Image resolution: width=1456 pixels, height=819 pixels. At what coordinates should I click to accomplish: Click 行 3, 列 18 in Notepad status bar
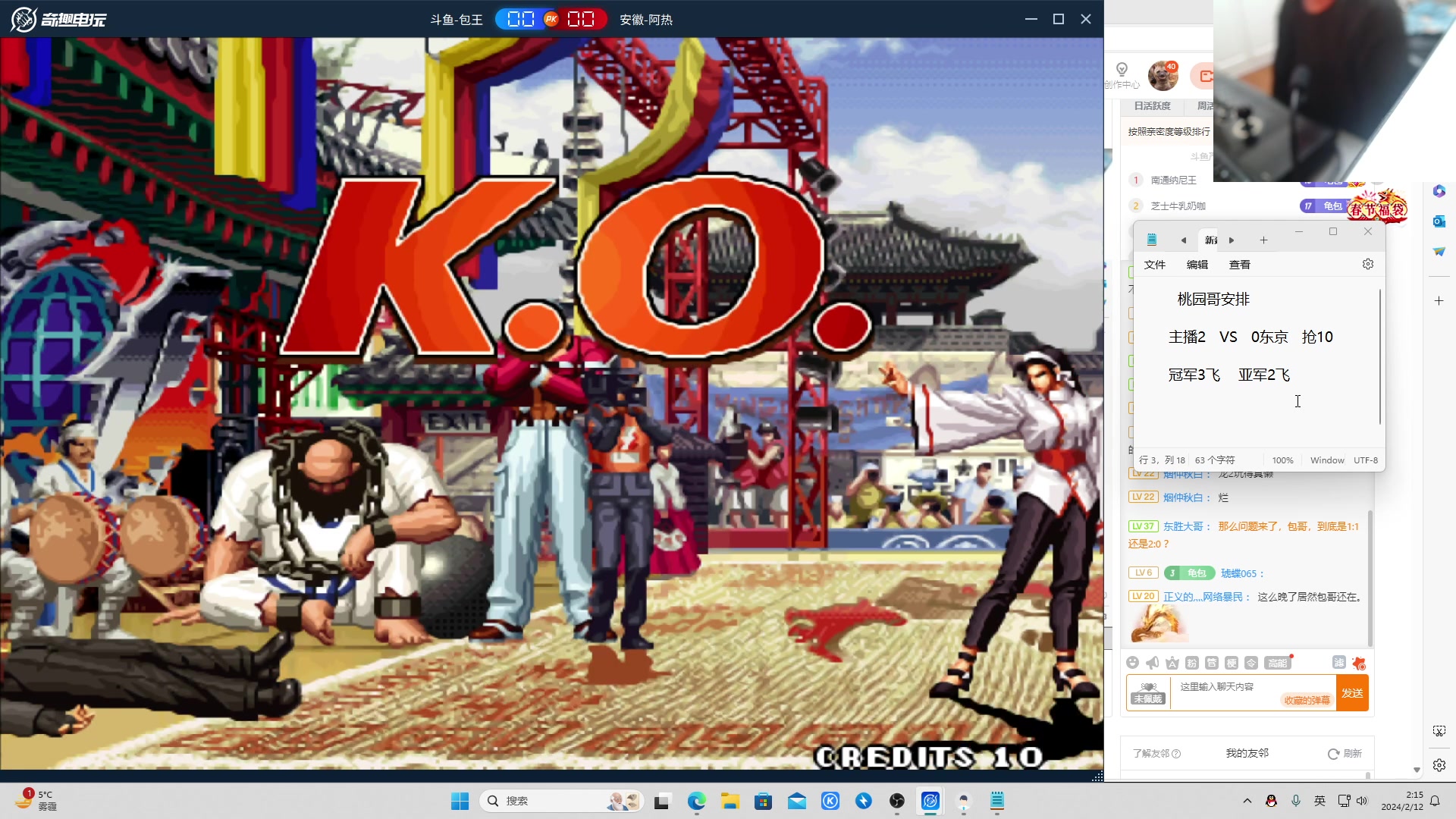(1162, 460)
